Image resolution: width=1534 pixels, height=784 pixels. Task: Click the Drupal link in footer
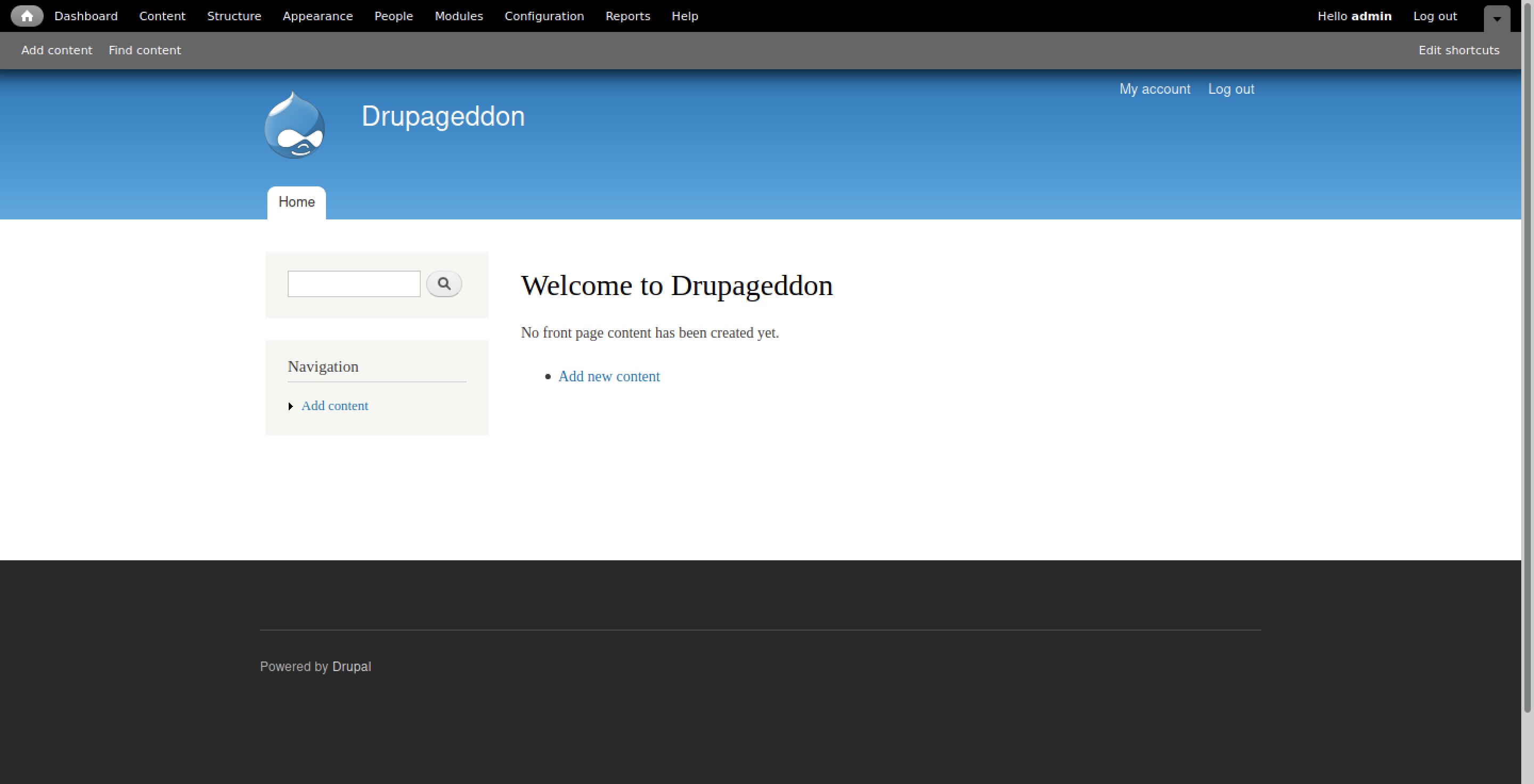(352, 667)
